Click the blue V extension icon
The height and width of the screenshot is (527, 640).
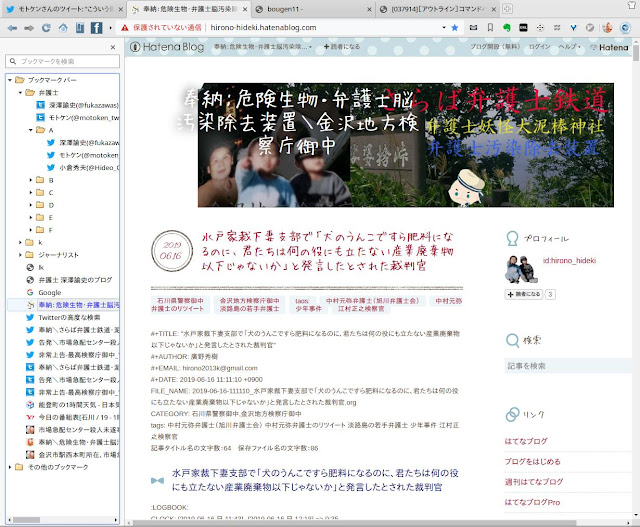(x=573, y=28)
